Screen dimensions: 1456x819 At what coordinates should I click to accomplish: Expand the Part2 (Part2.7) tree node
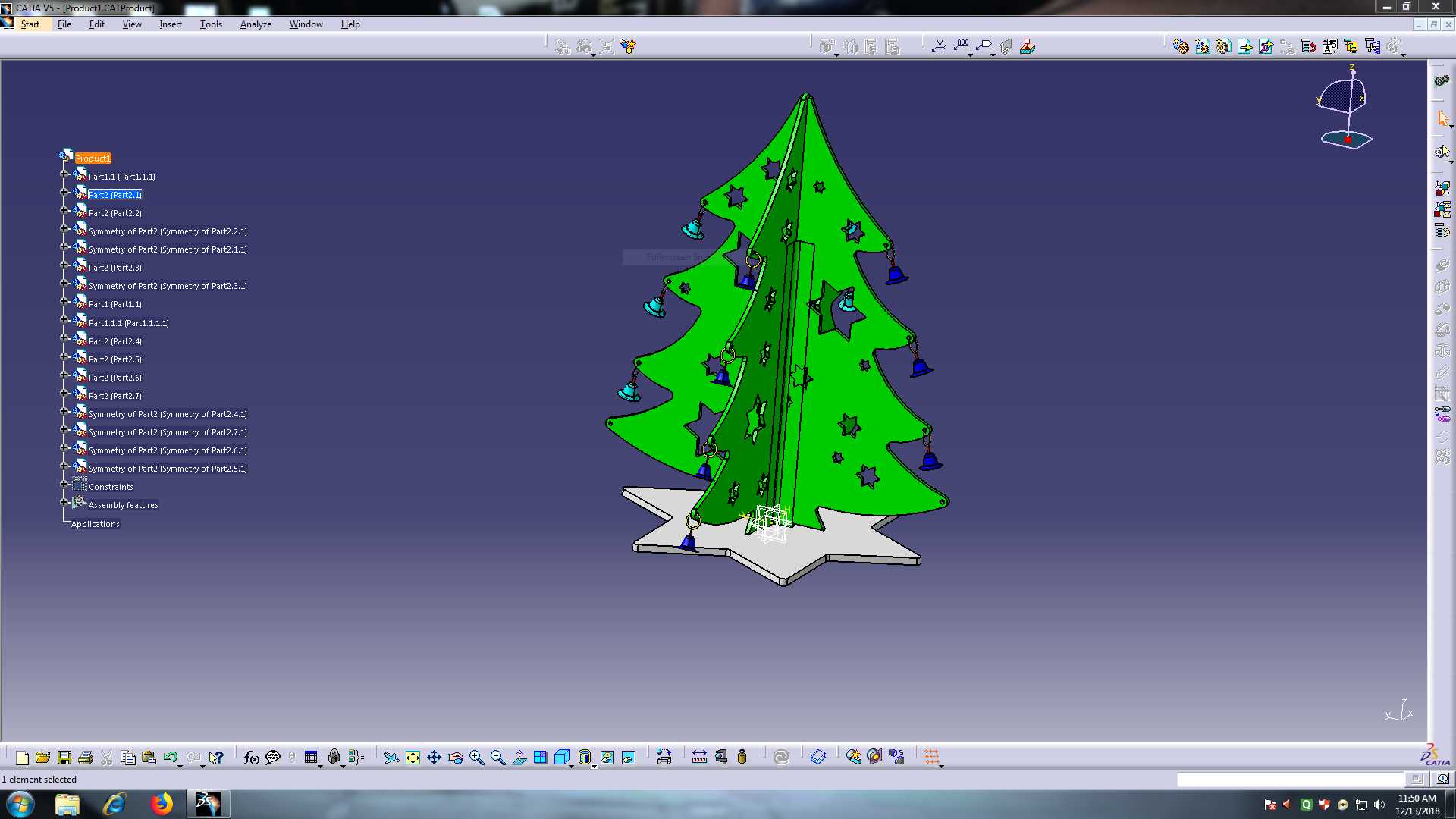point(64,394)
